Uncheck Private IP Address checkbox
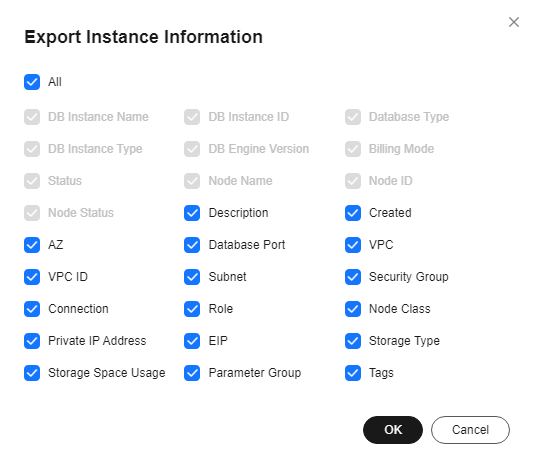536x462 pixels. click(x=32, y=341)
